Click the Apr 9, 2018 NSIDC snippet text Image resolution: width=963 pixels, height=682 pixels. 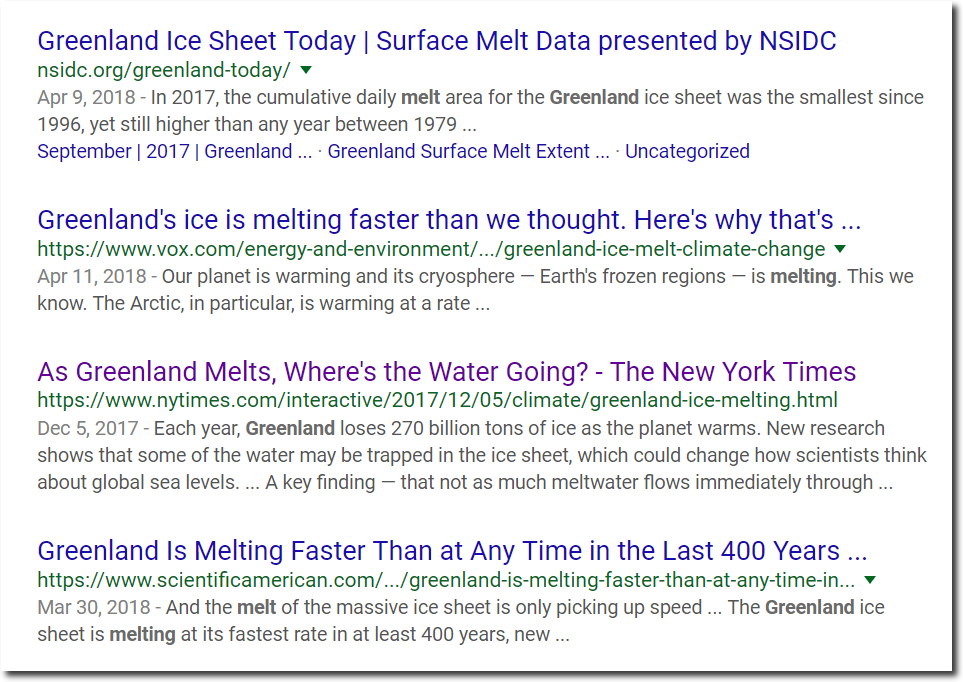point(480,111)
